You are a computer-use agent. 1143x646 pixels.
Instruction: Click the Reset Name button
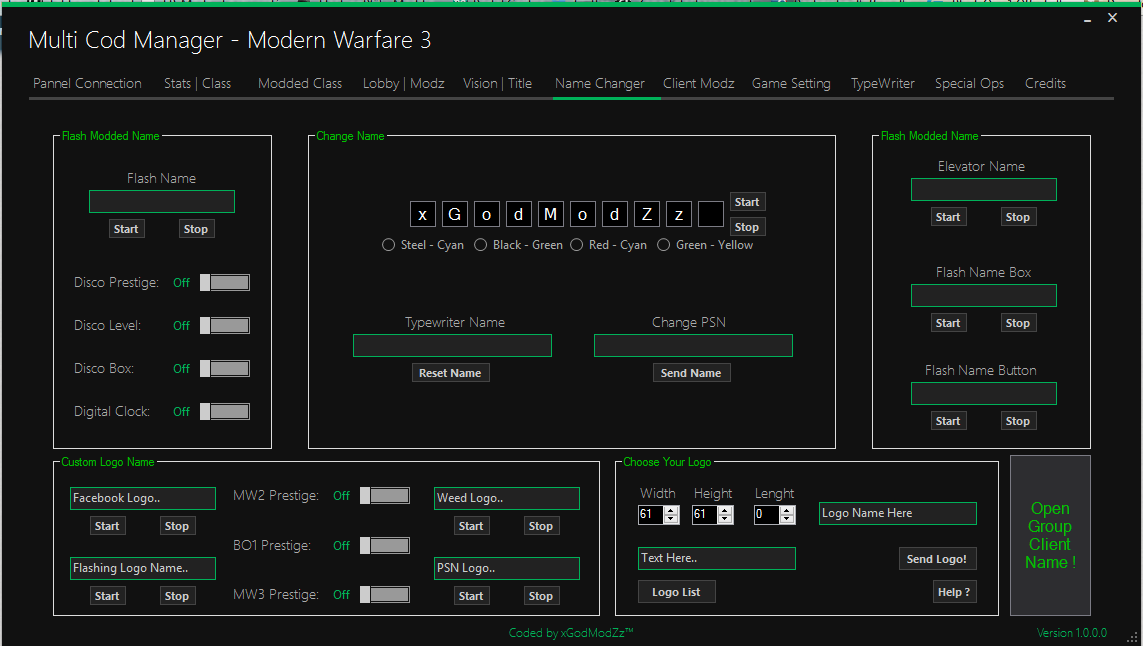click(x=450, y=373)
